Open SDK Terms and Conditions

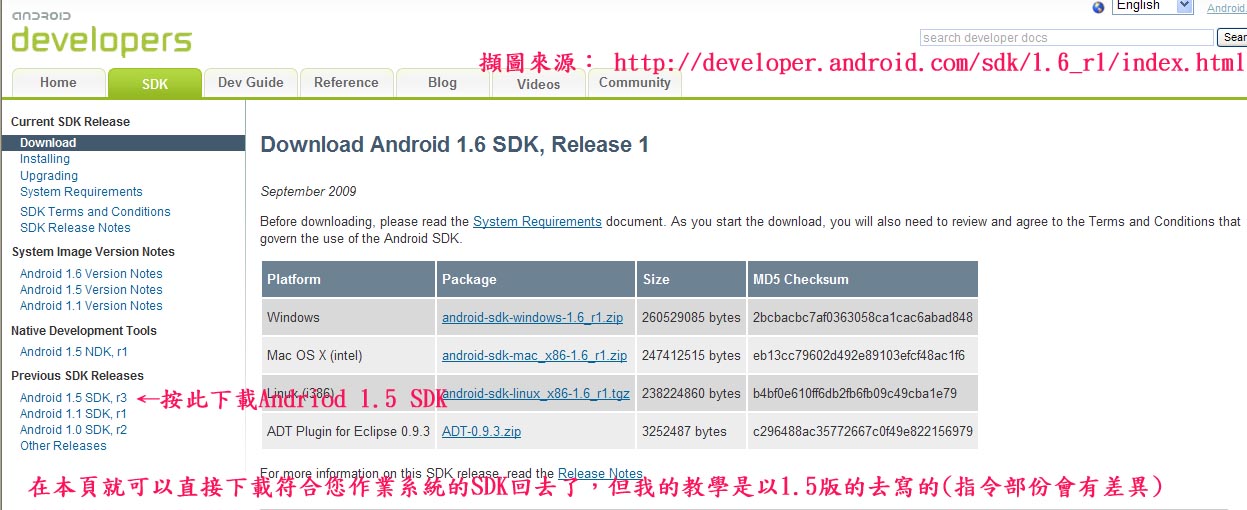(x=95, y=212)
